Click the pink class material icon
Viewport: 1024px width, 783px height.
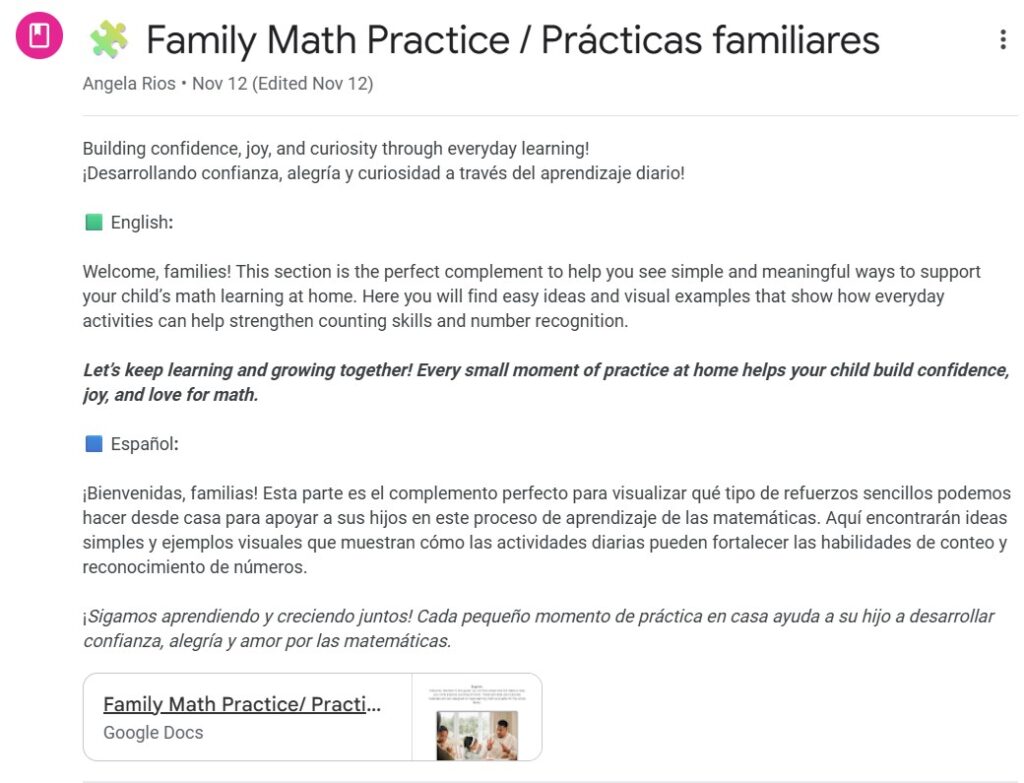39,38
